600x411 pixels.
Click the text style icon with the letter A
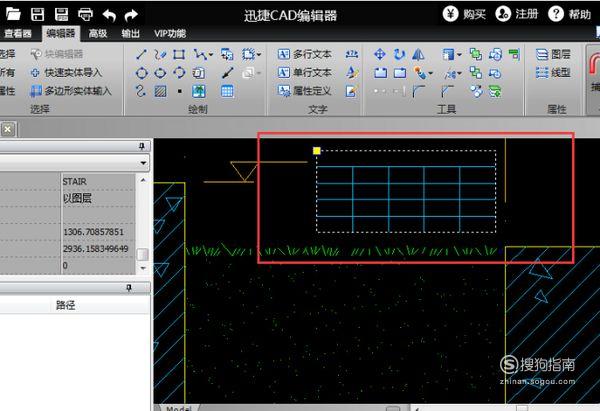352,73
